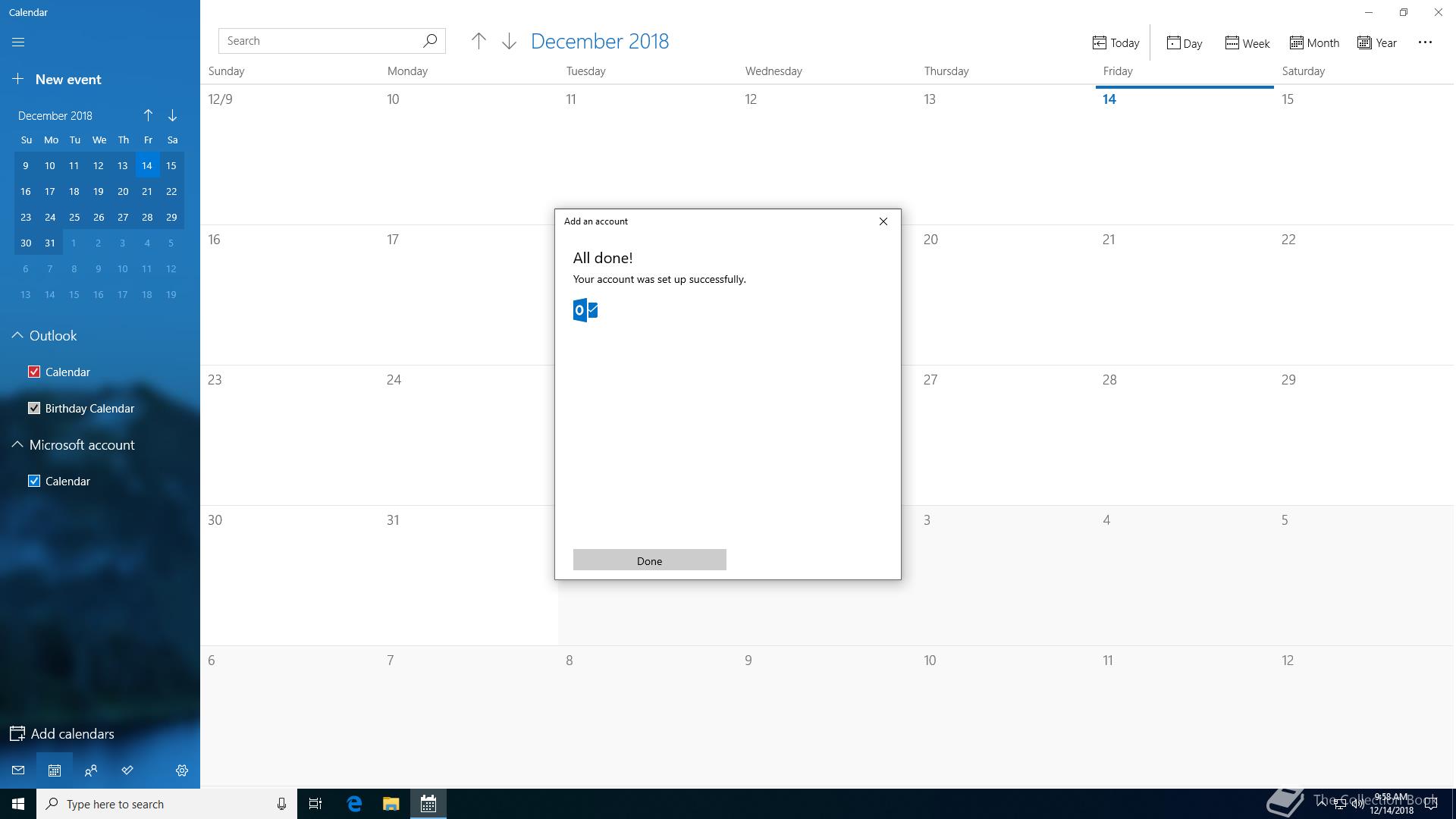The image size is (1456, 819).
Task: Open Calendar settings gear icon
Action: pos(182,770)
